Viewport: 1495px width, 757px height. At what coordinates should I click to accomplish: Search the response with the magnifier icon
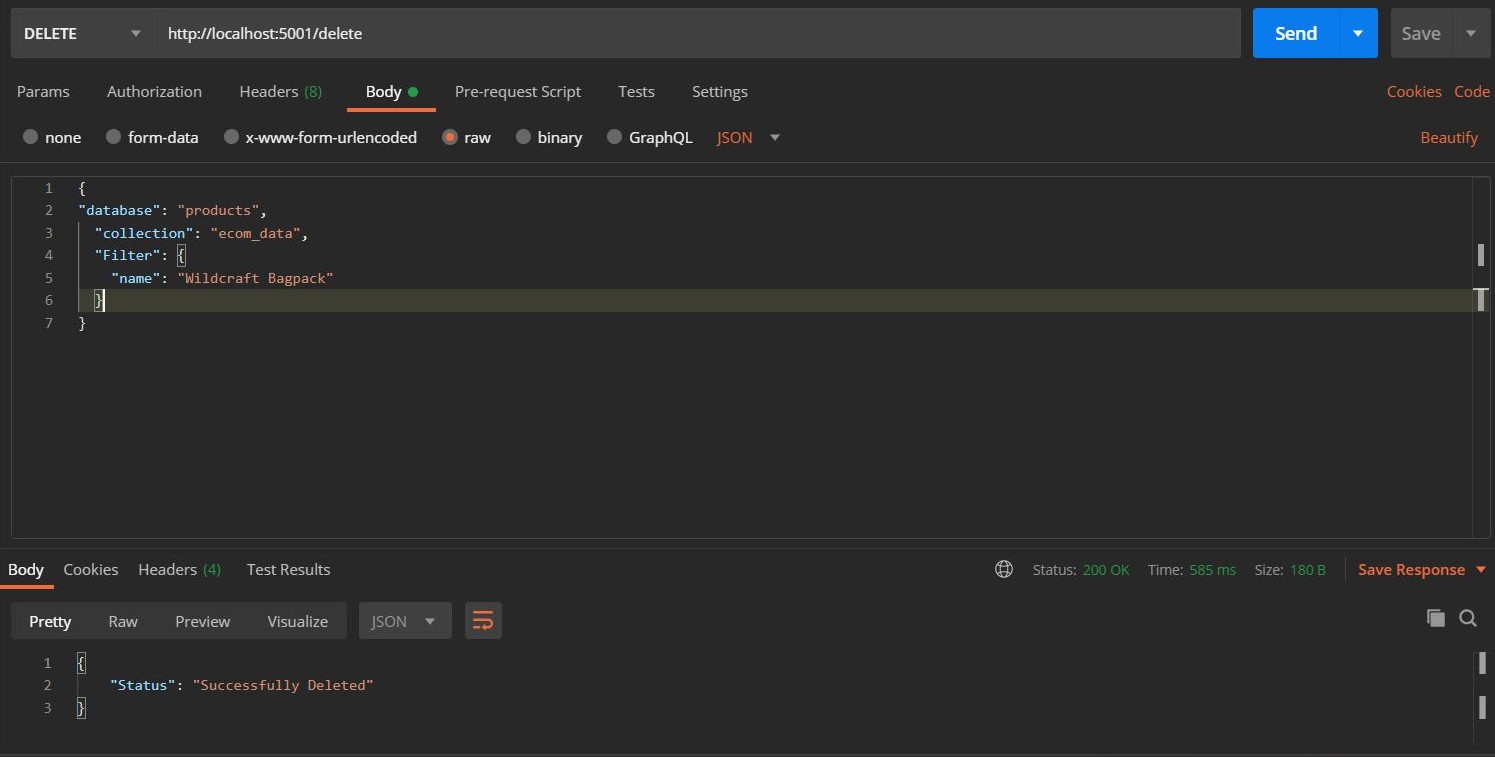click(x=1468, y=618)
